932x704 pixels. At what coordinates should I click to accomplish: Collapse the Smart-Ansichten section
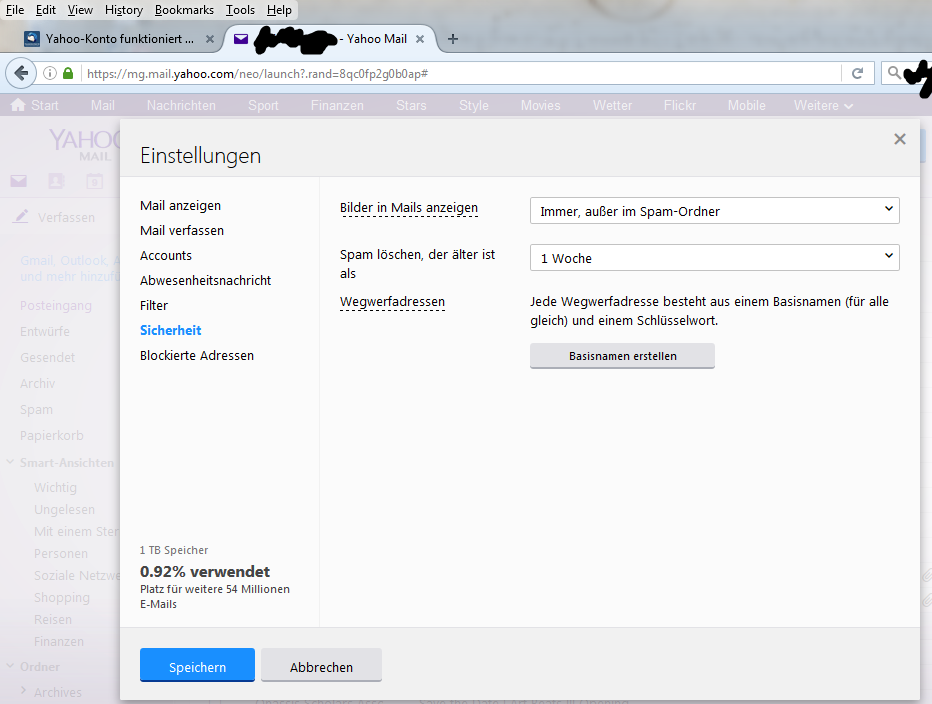(10, 462)
